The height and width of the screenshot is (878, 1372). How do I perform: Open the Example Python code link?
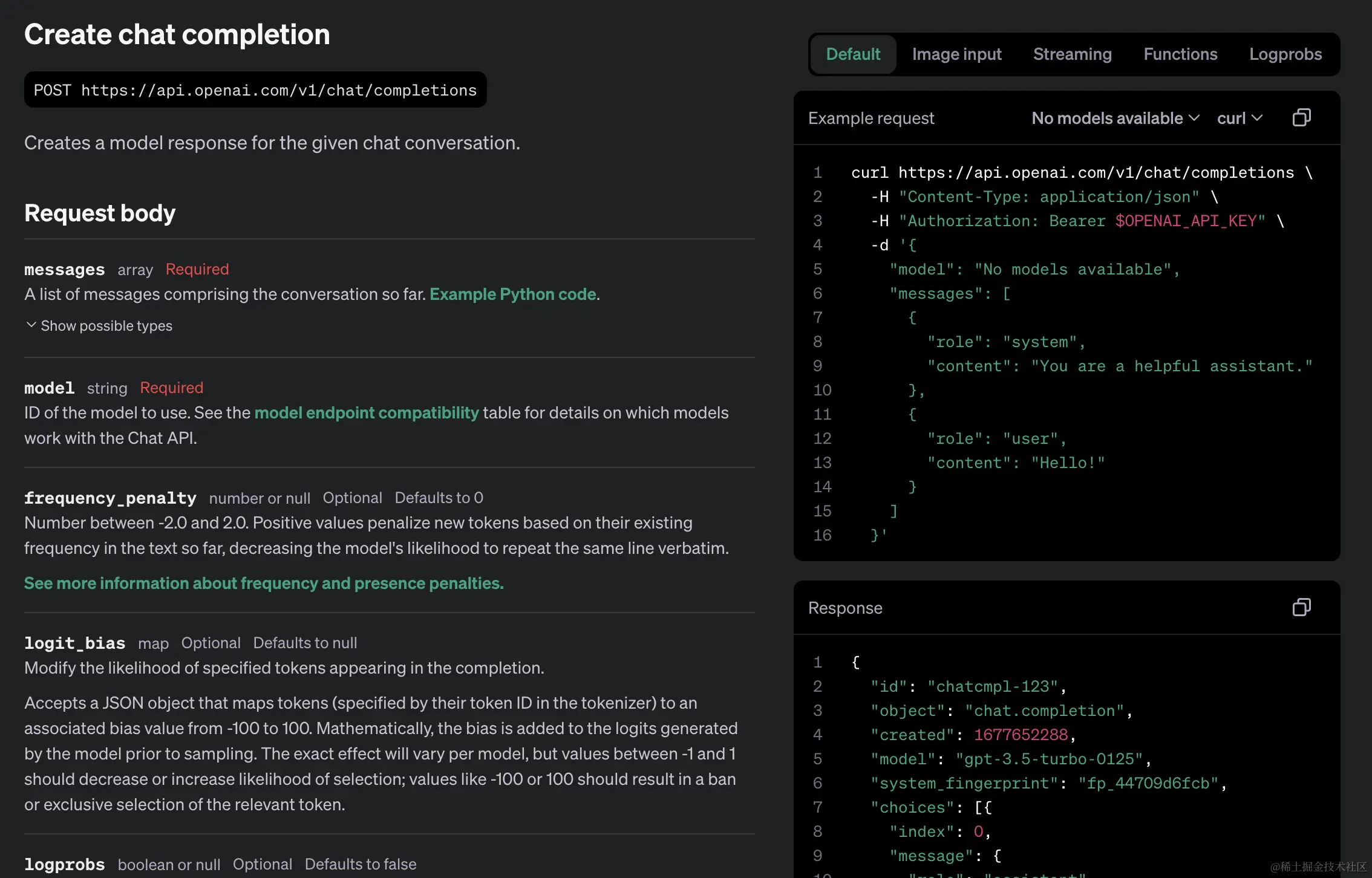point(513,294)
